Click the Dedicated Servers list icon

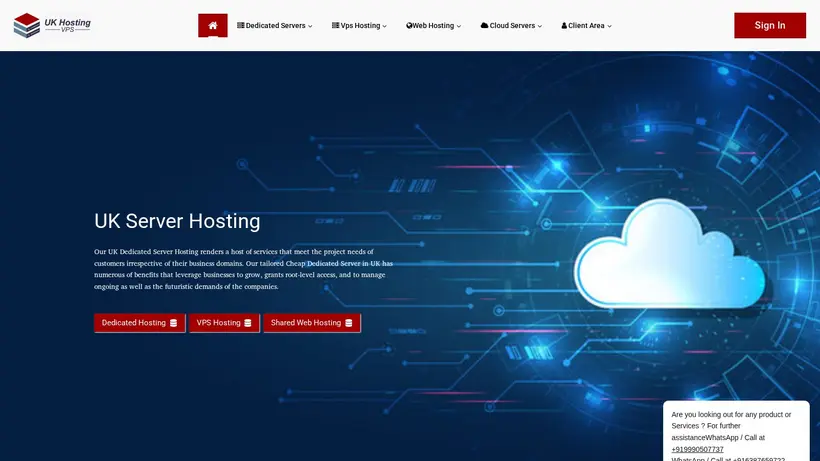pos(241,25)
